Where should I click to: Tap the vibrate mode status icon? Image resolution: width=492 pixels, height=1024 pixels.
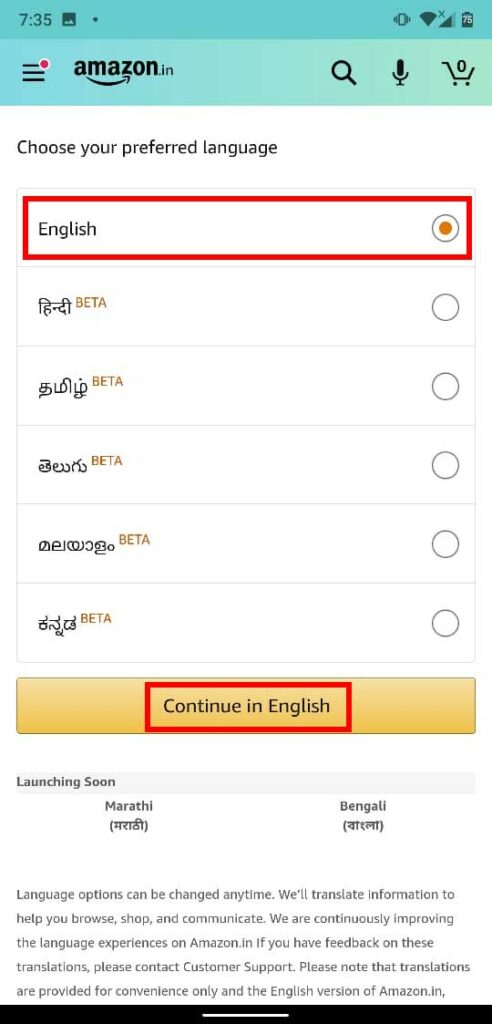pyautogui.click(x=401, y=20)
